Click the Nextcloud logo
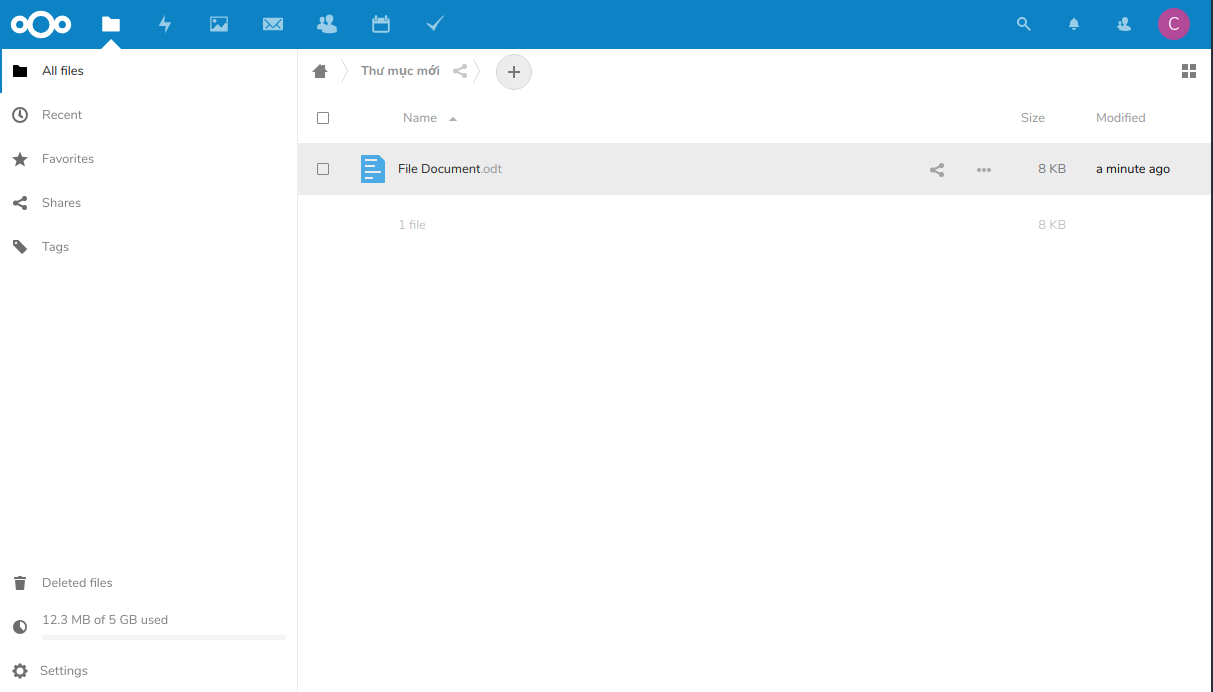The image size is (1213, 692). 41,24
